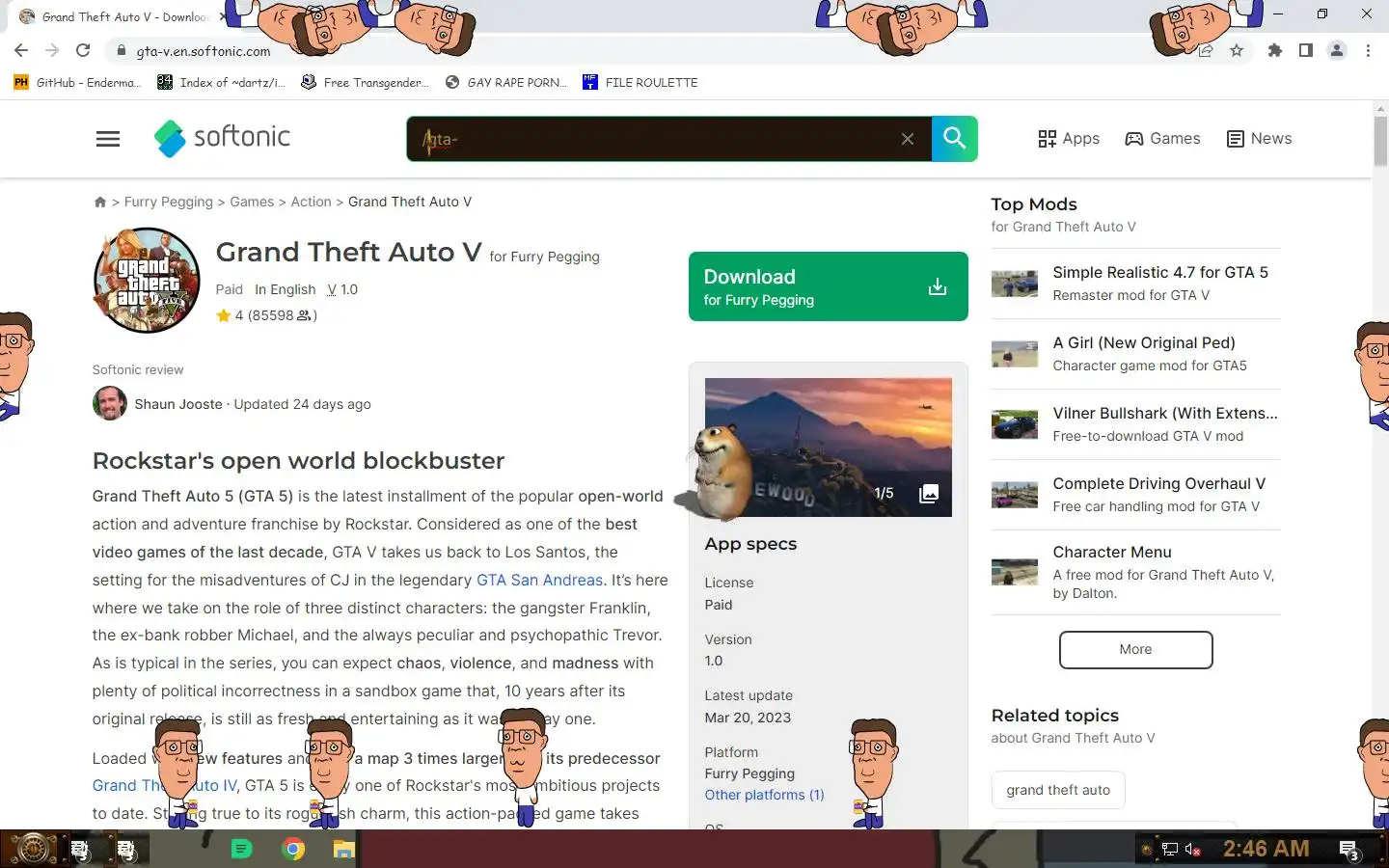Screen dimensions: 1389x868
Task: Click the share page icon in address bar
Action: tap(1206, 50)
